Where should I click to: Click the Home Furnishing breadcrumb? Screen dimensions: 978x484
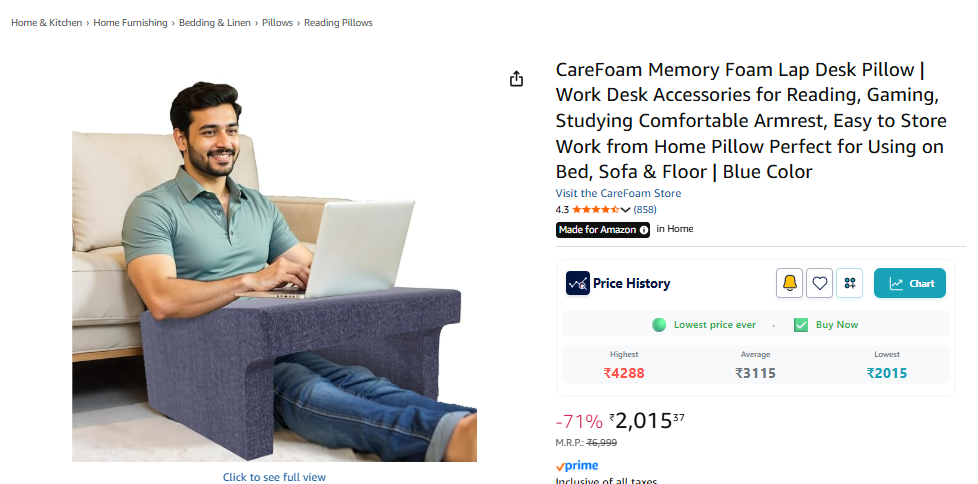tap(130, 22)
